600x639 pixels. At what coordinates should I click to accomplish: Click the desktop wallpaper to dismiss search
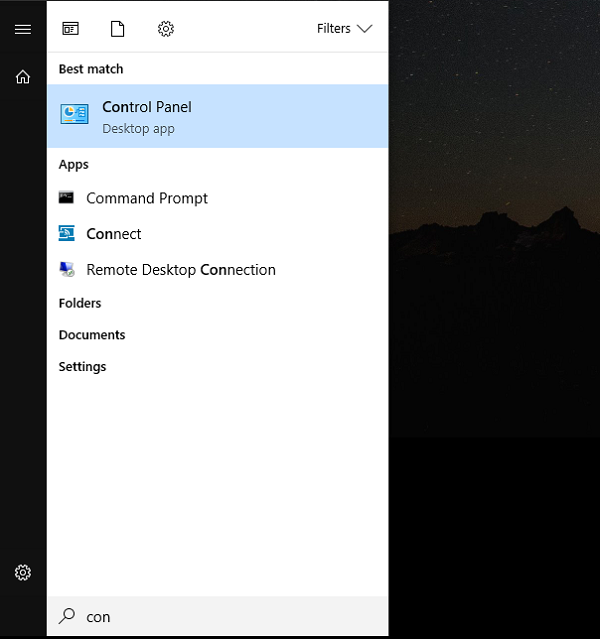point(494,300)
